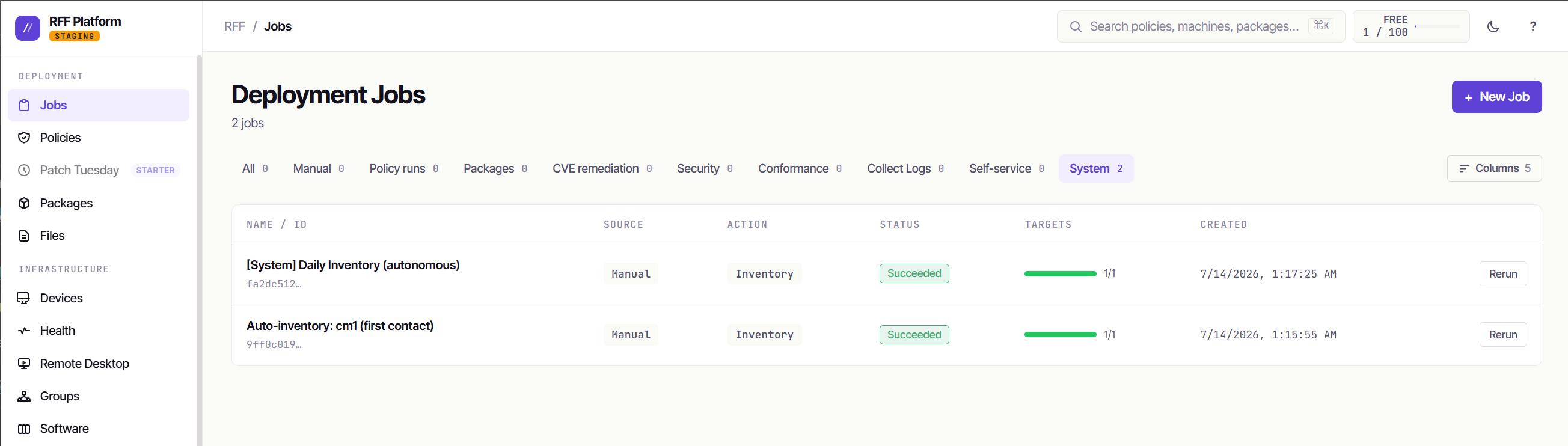
Task: Switch to the Policy runs tab
Action: pos(403,168)
